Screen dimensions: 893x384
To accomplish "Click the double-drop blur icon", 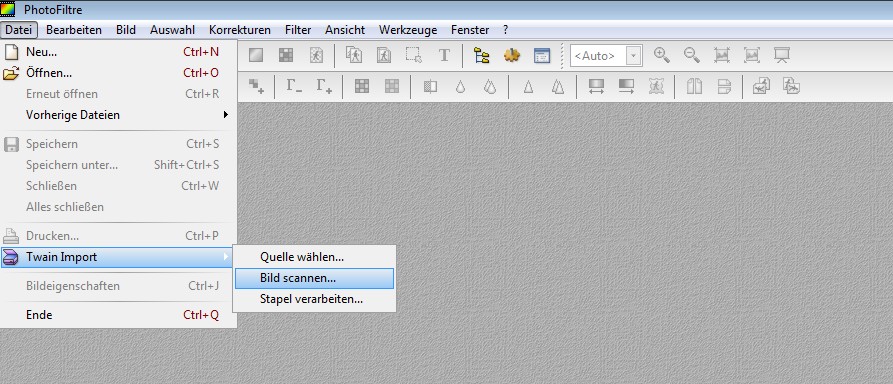I will (490, 87).
